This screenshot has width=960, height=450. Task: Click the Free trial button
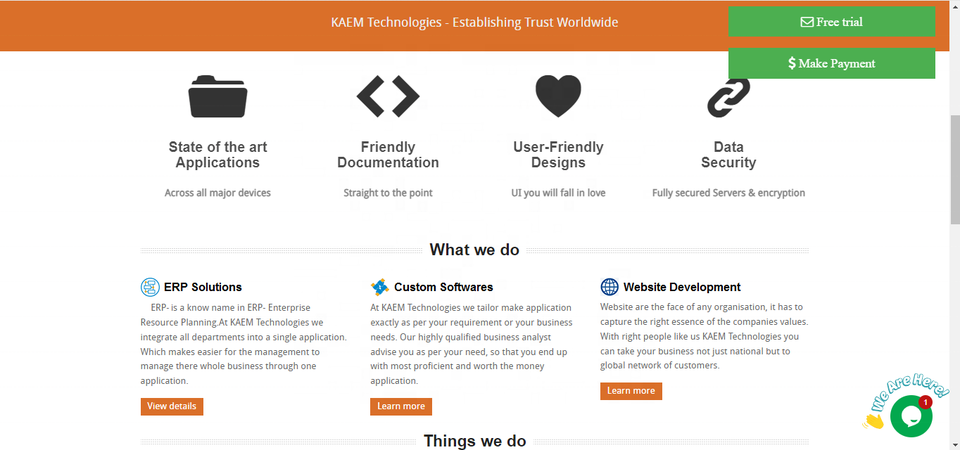(x=831, y=21)
